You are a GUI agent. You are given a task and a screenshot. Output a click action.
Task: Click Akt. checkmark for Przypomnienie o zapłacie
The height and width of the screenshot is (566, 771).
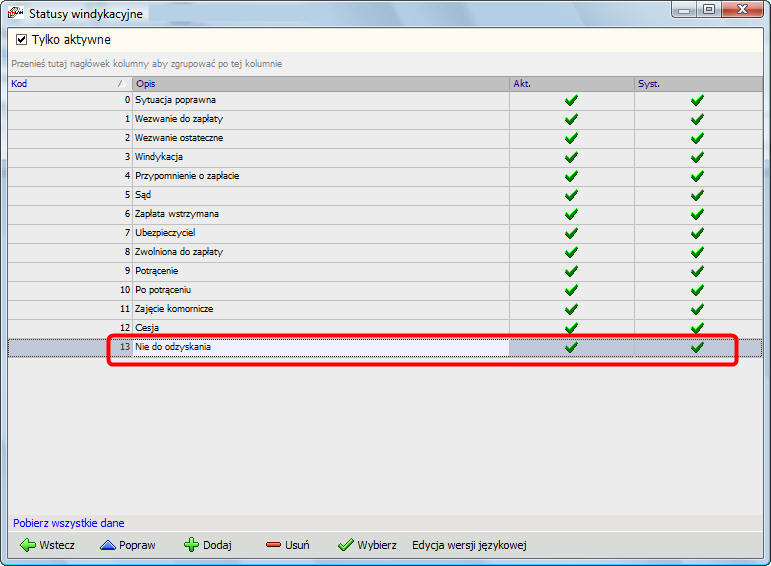571,176
